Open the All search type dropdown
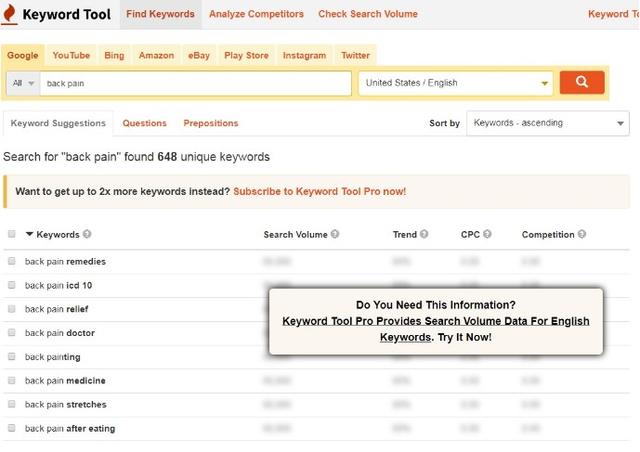This screenshot has height=452, width=640. click(x=23, y=83)
